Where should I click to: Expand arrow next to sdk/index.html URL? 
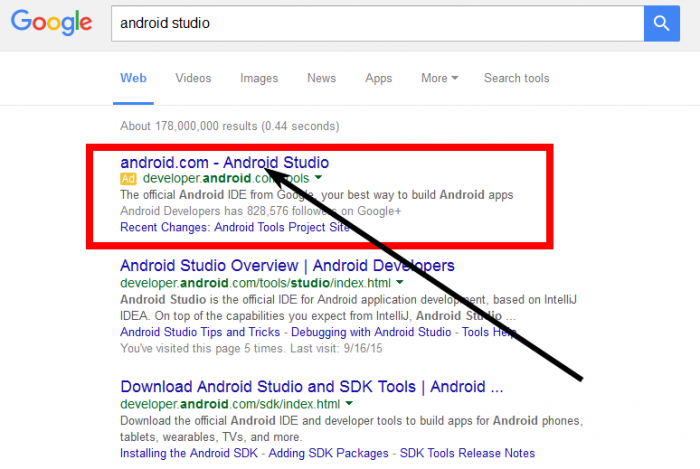[349, 403]
